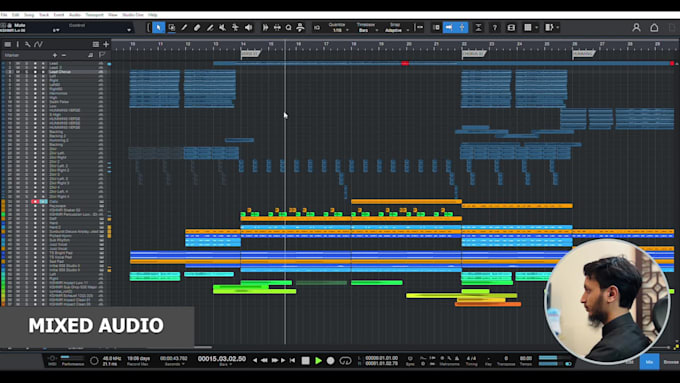This screenshot has height=383, width=680.
Task: Click the timeline marker at bar 26
Action: (584, 54)
